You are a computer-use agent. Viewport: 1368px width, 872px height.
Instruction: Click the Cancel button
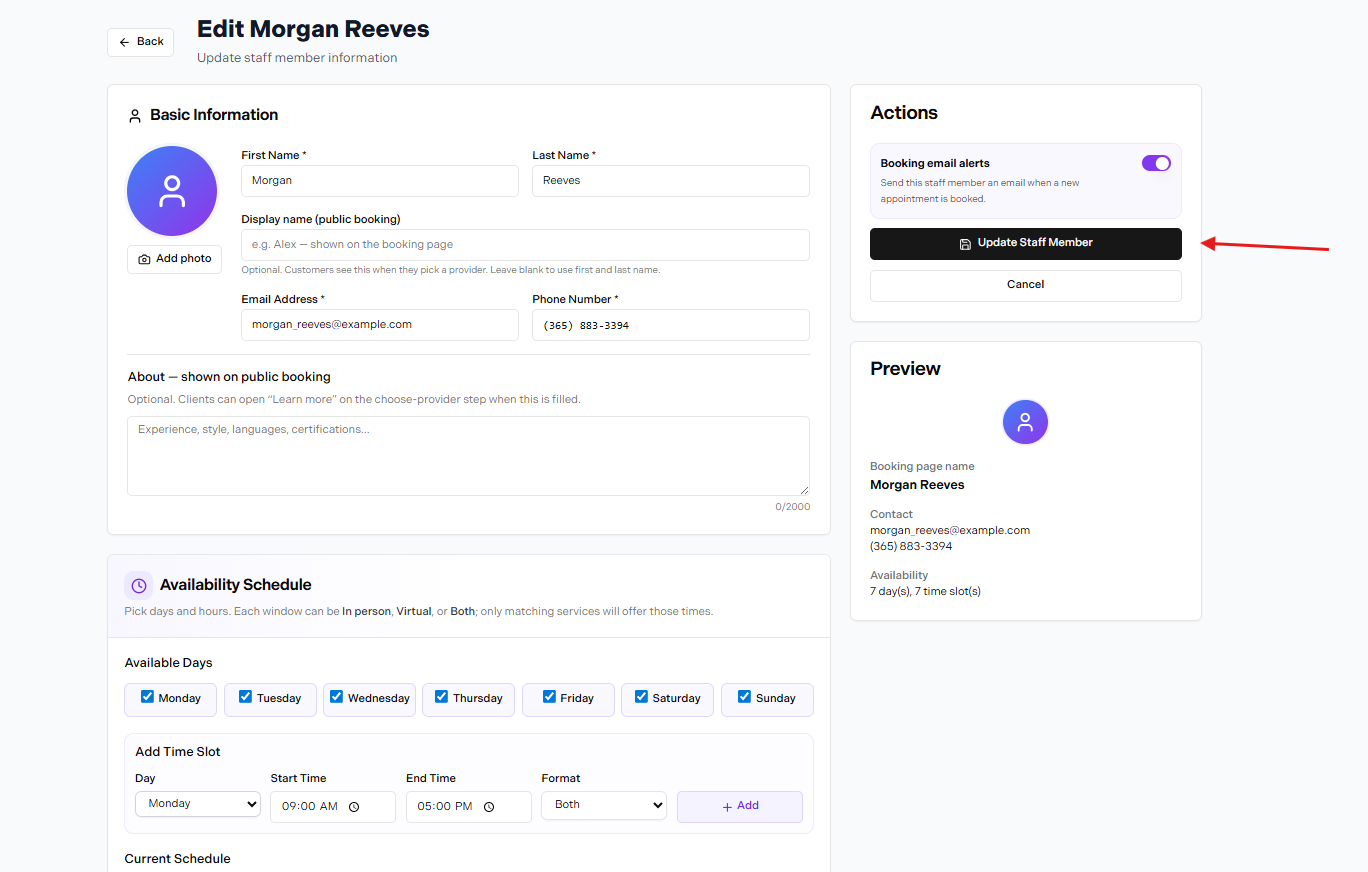[x=1026, y=285]
